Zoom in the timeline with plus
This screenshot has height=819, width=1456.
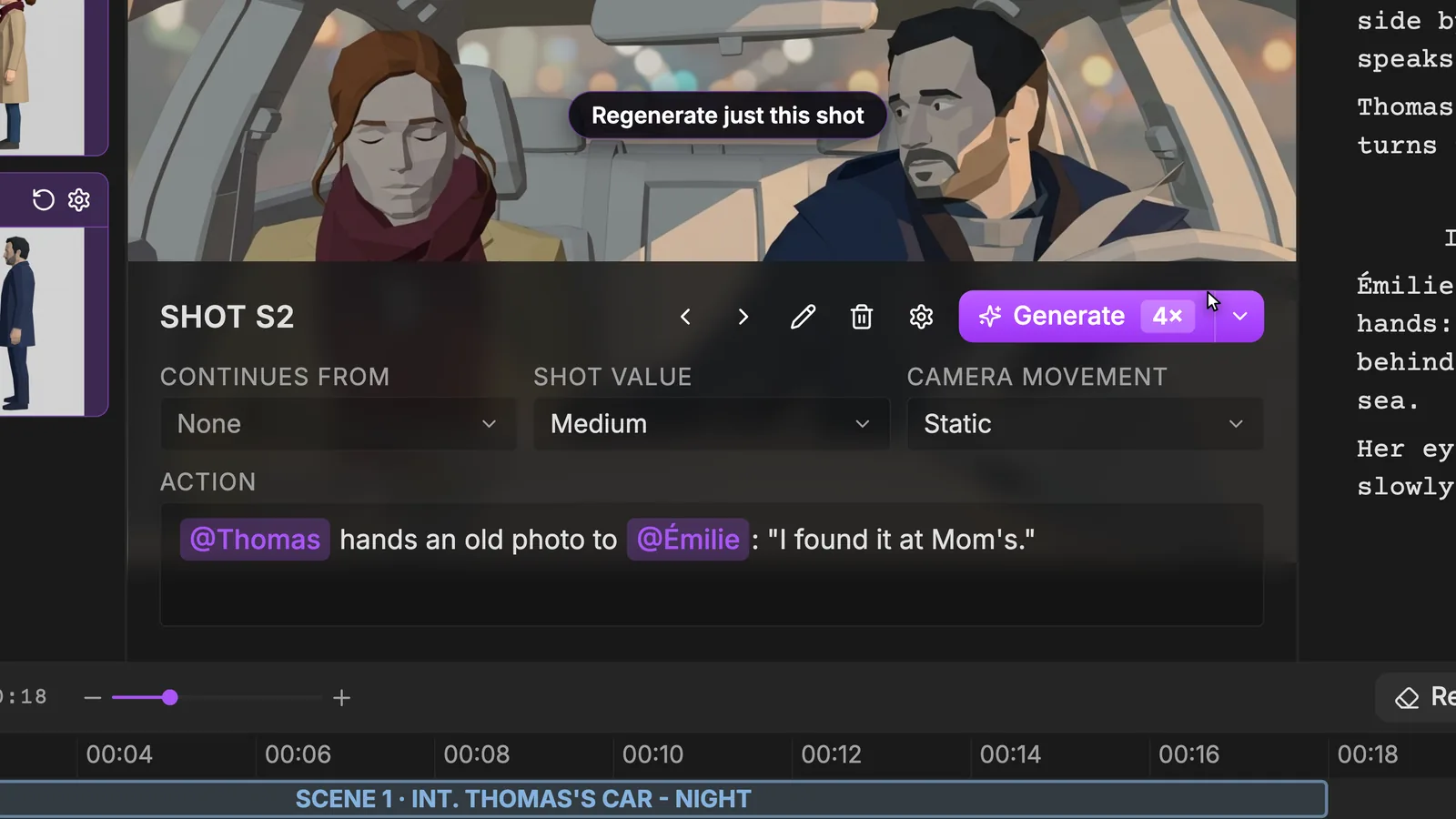pos(341,698)
